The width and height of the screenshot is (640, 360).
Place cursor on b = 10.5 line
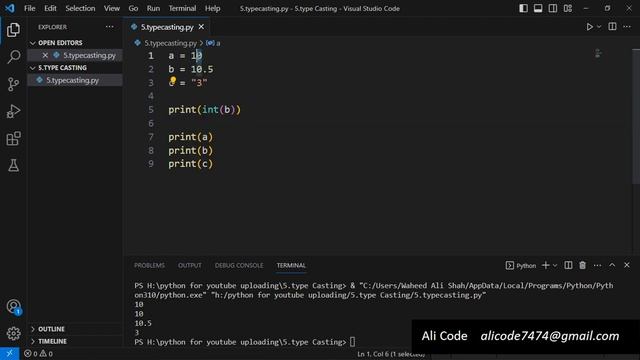[191, 69]
